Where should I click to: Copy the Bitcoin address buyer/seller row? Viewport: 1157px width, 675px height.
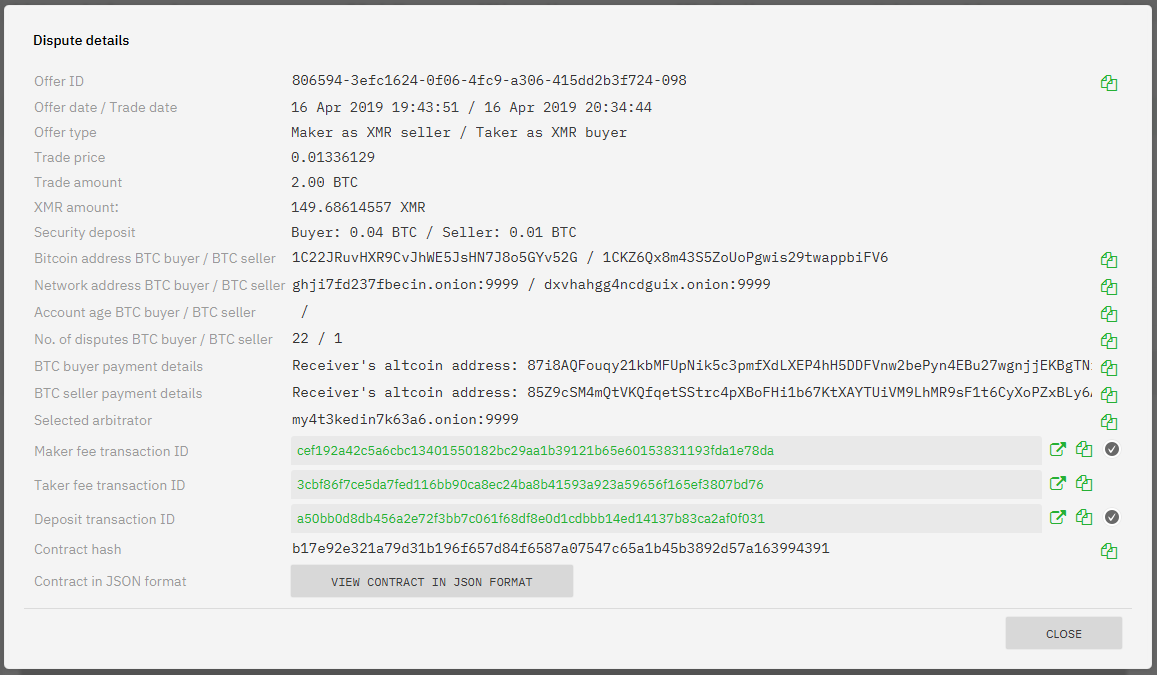point(1108,260)
